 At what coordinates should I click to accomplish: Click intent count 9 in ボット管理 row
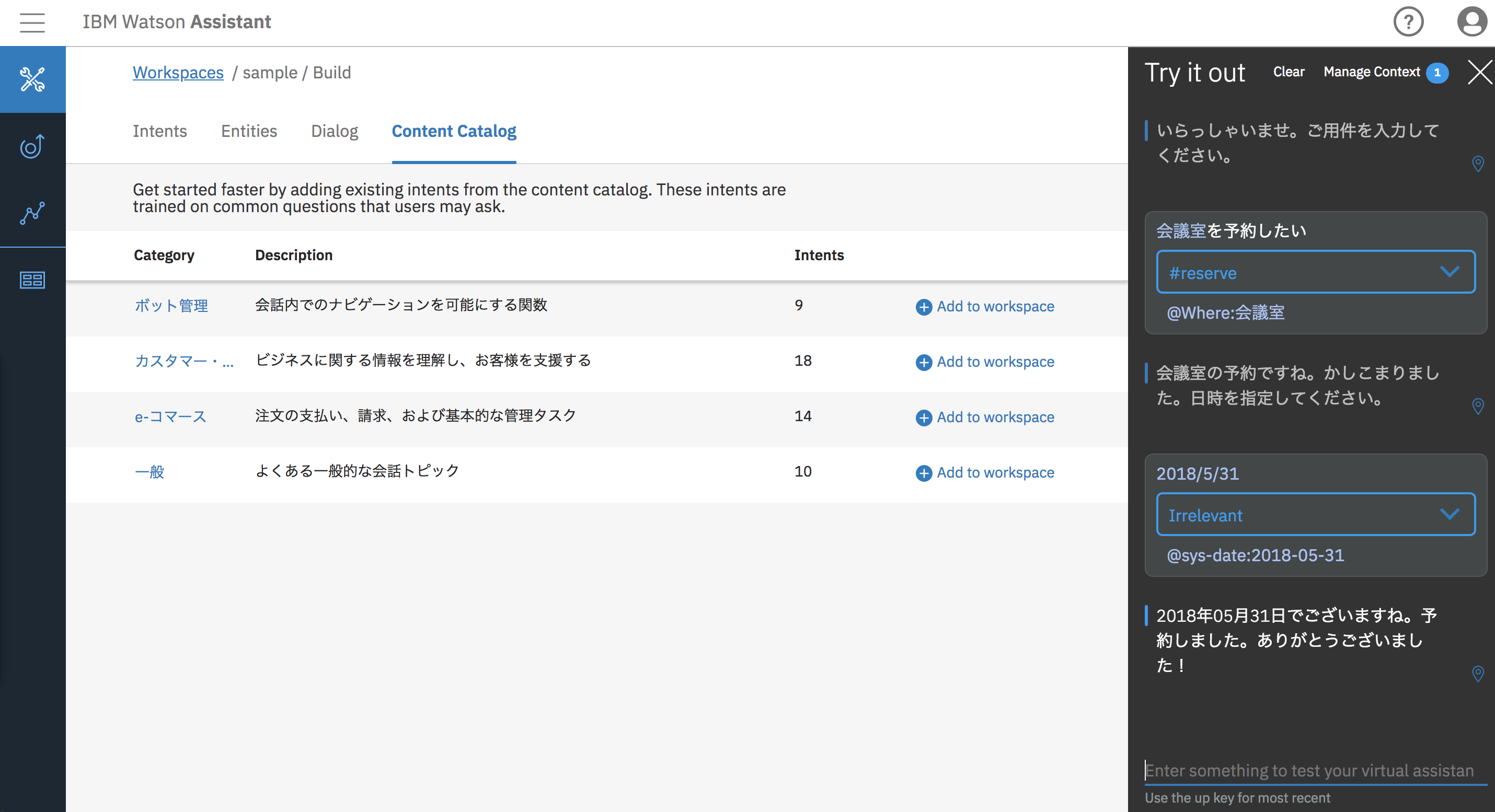[x=799, y=305]
